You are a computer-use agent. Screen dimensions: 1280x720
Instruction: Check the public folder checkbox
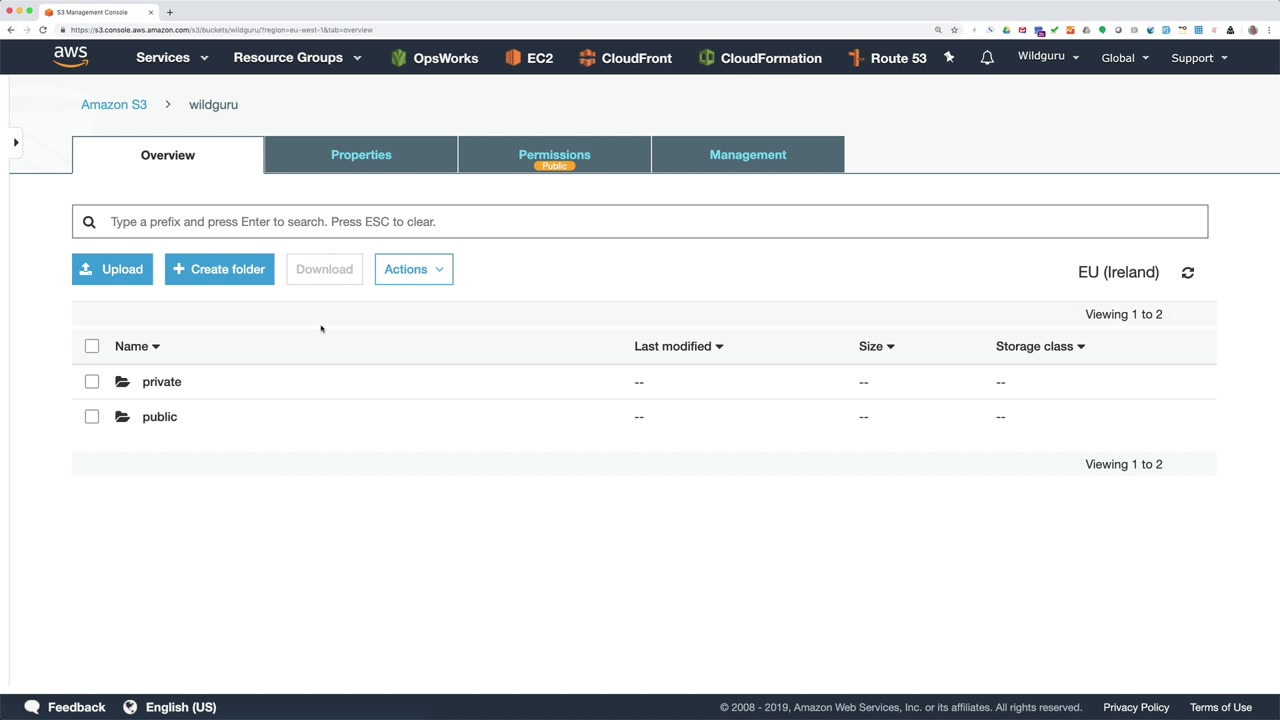(92, 417)
